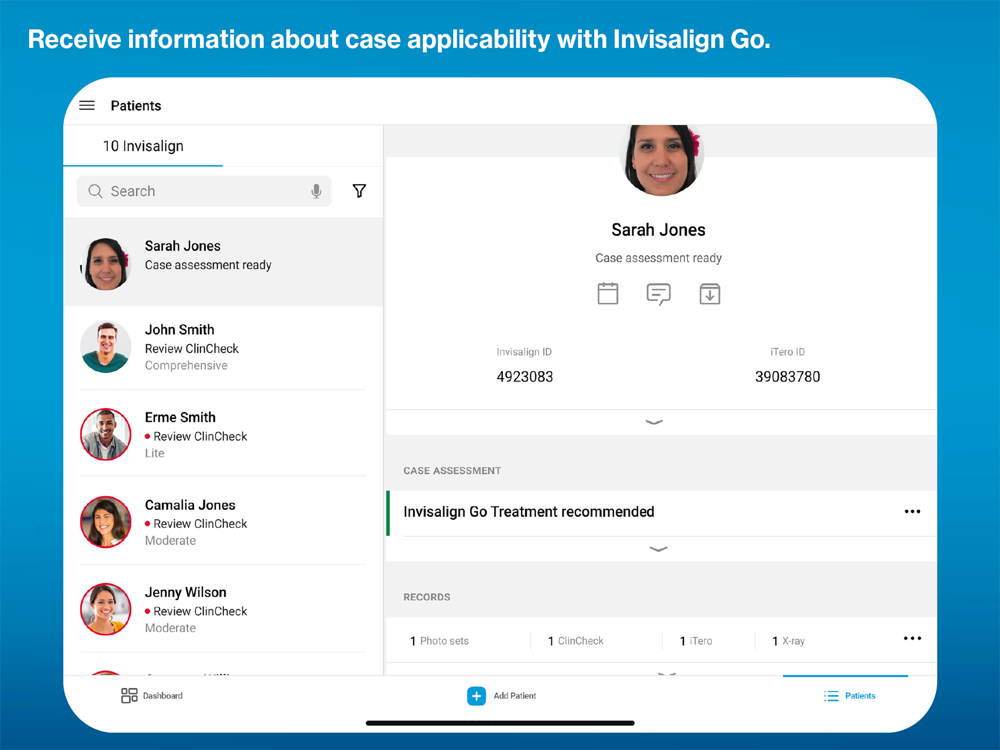
Task: Open more options for Records row
Action: coord(912,638)
